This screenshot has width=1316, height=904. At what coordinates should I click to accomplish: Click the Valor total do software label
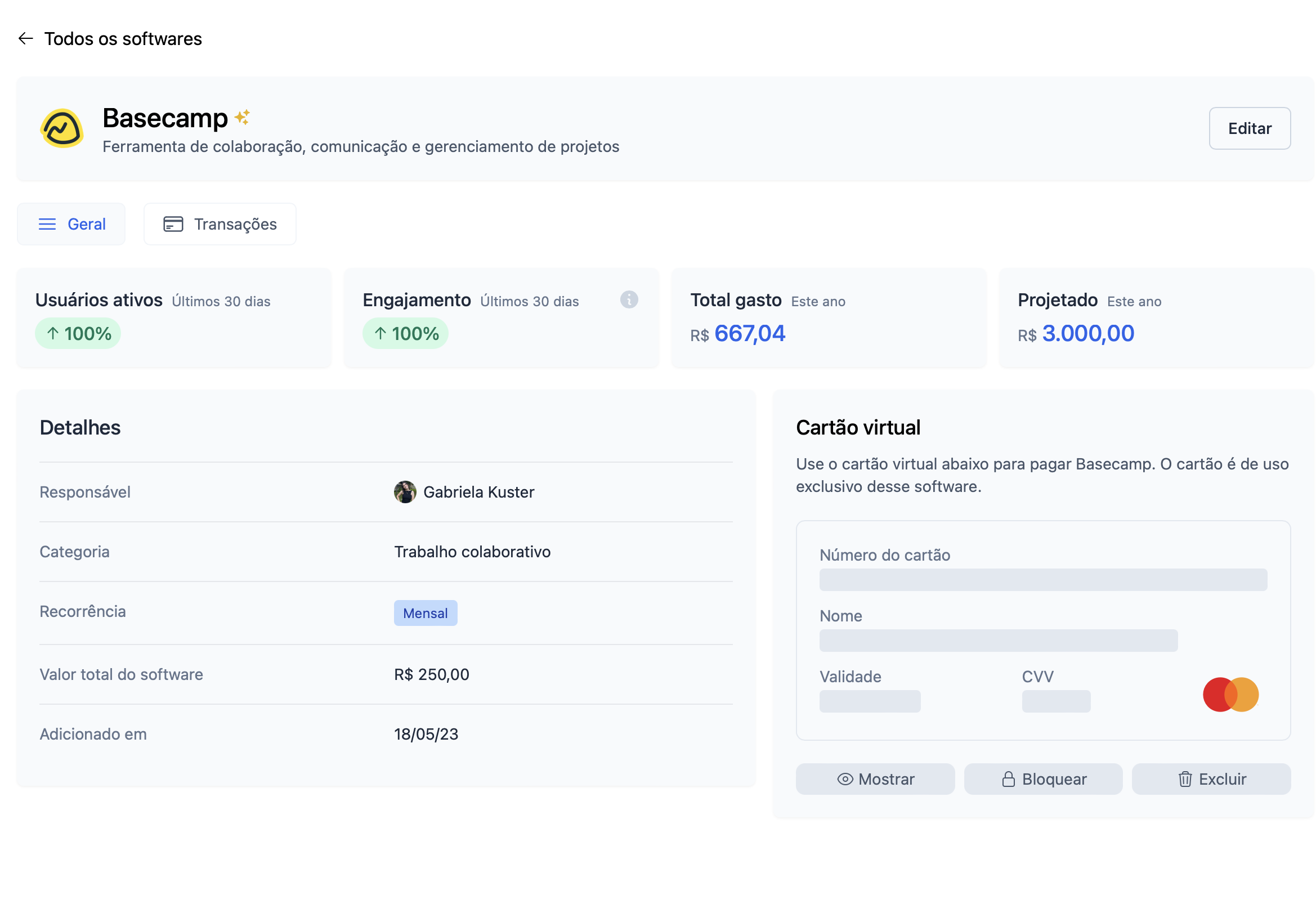click(121, 674)
